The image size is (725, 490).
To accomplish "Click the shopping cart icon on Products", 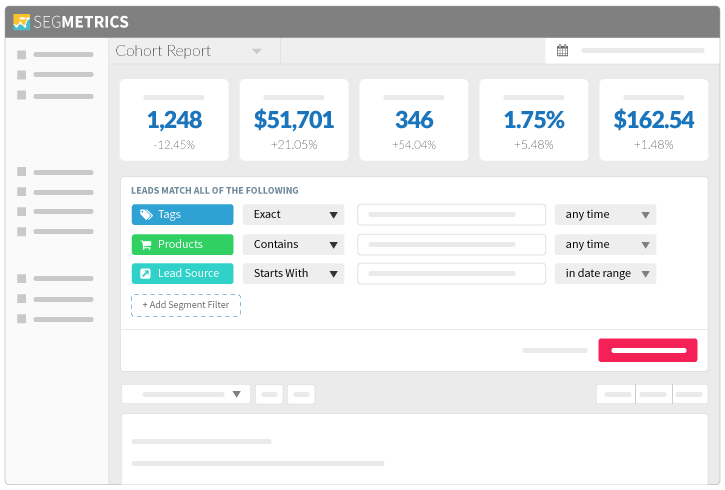I will (146, 245).
